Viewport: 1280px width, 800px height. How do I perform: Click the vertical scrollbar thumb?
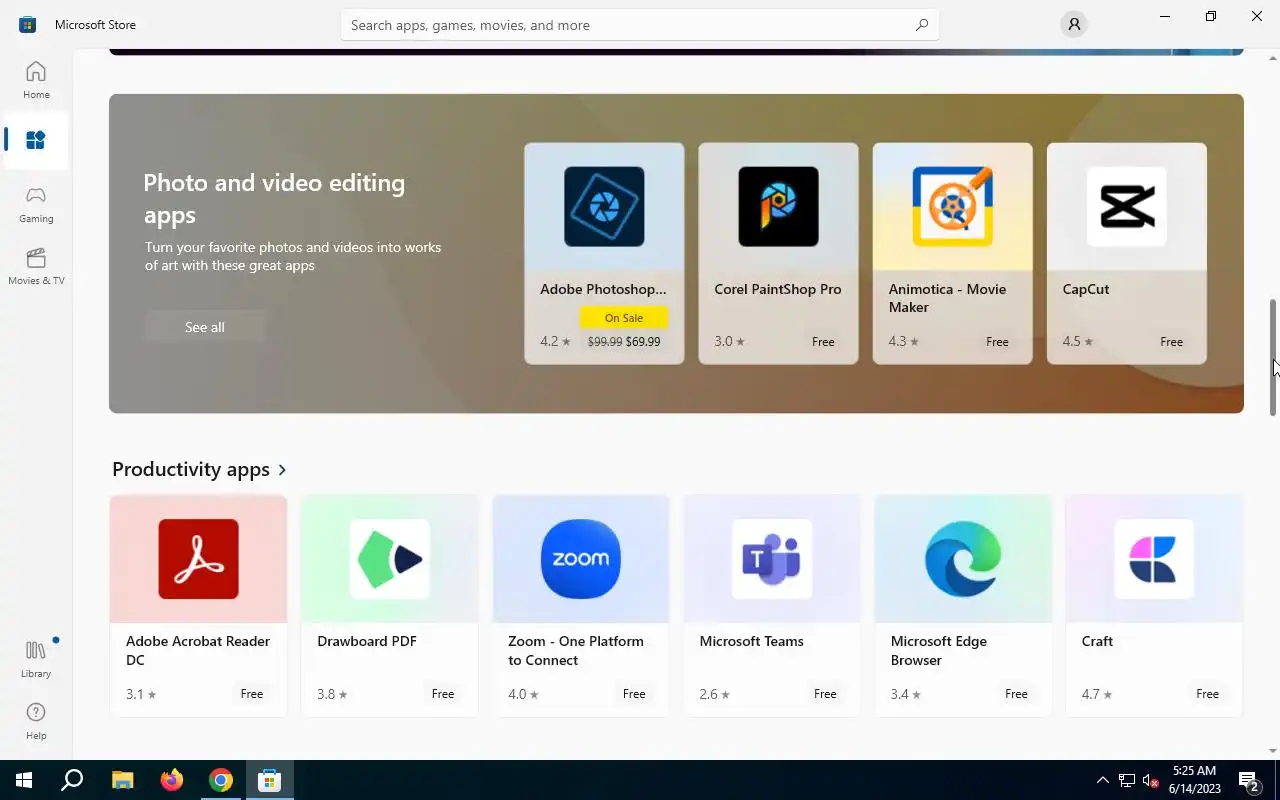click(1273, 357)
